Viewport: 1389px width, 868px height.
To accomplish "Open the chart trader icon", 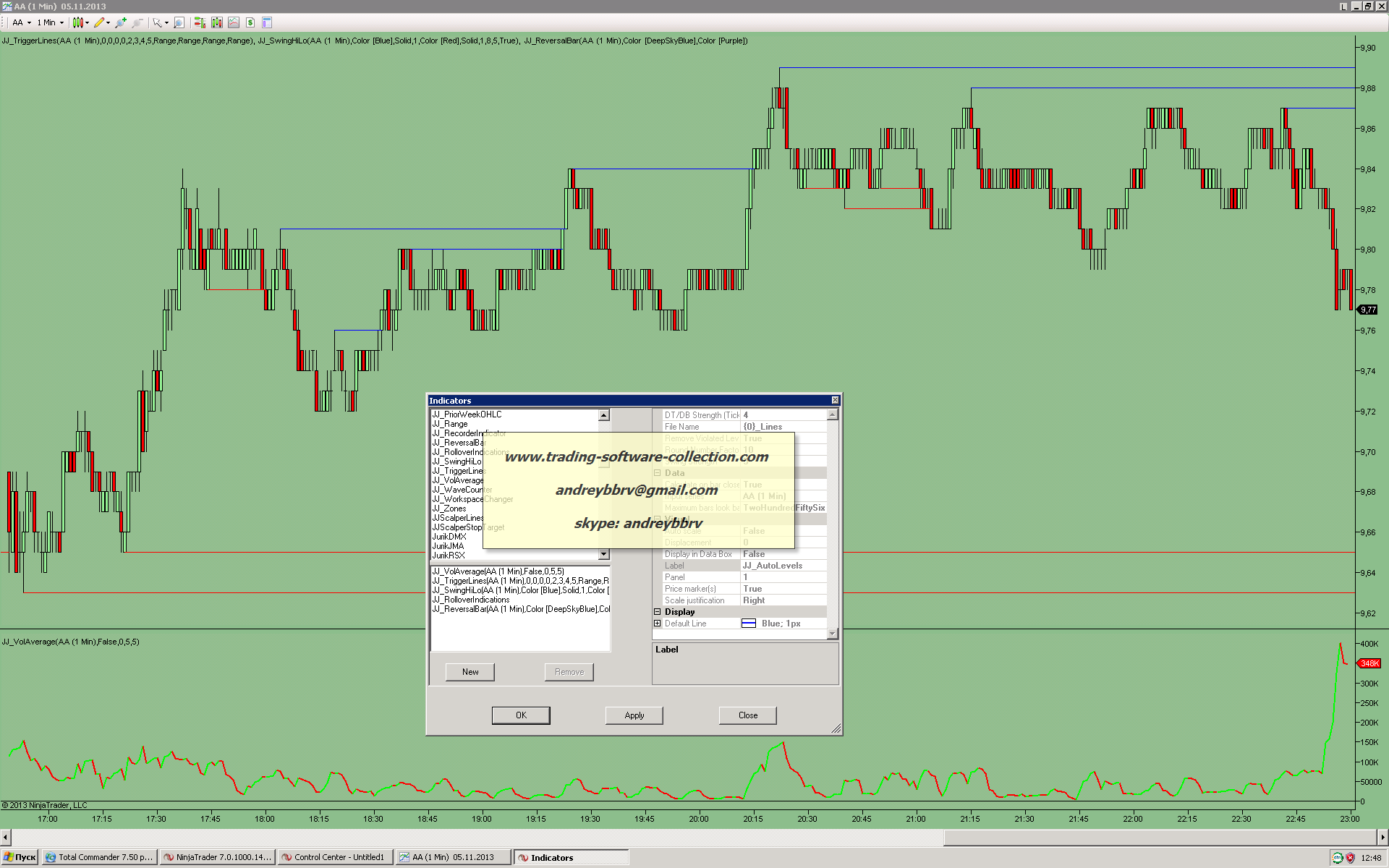I will pyautogui.click(x=200, y=22).
